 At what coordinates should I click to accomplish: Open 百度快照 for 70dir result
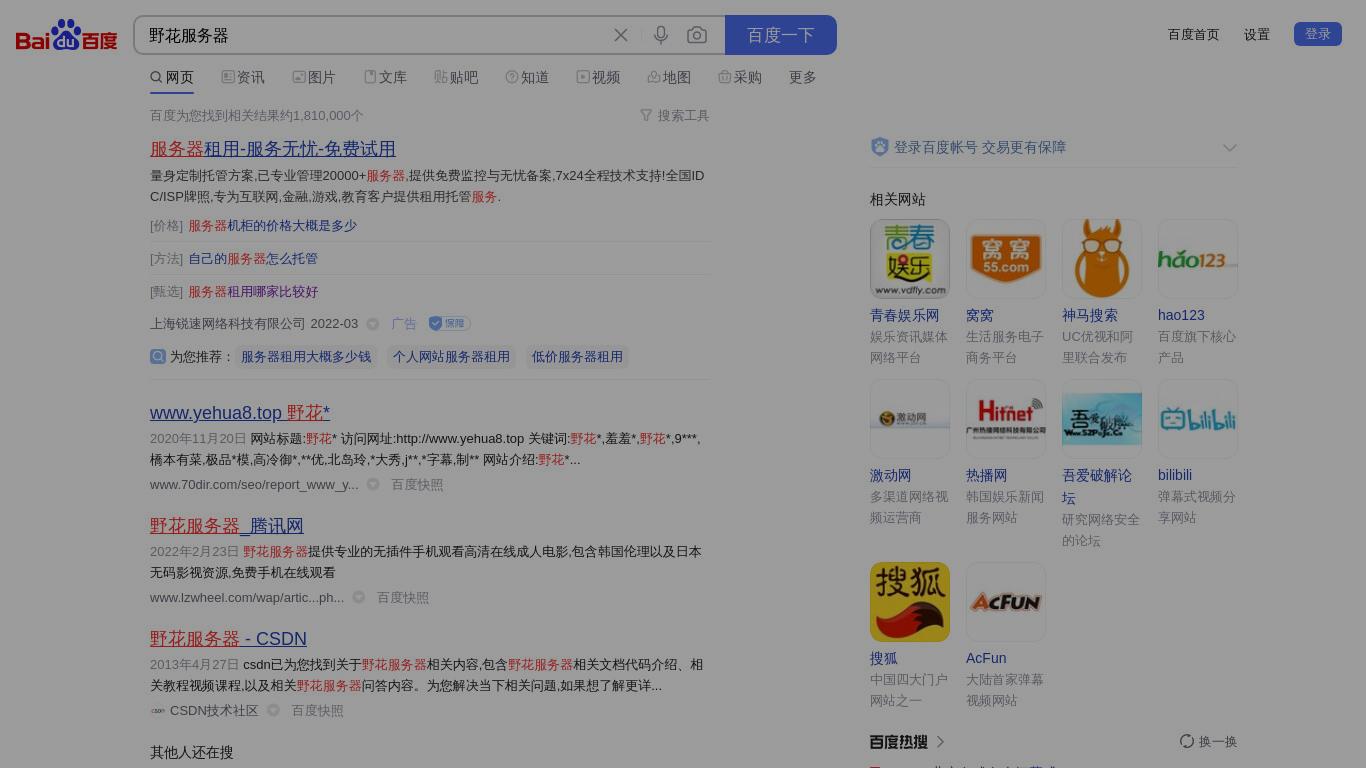pos(417,485)
